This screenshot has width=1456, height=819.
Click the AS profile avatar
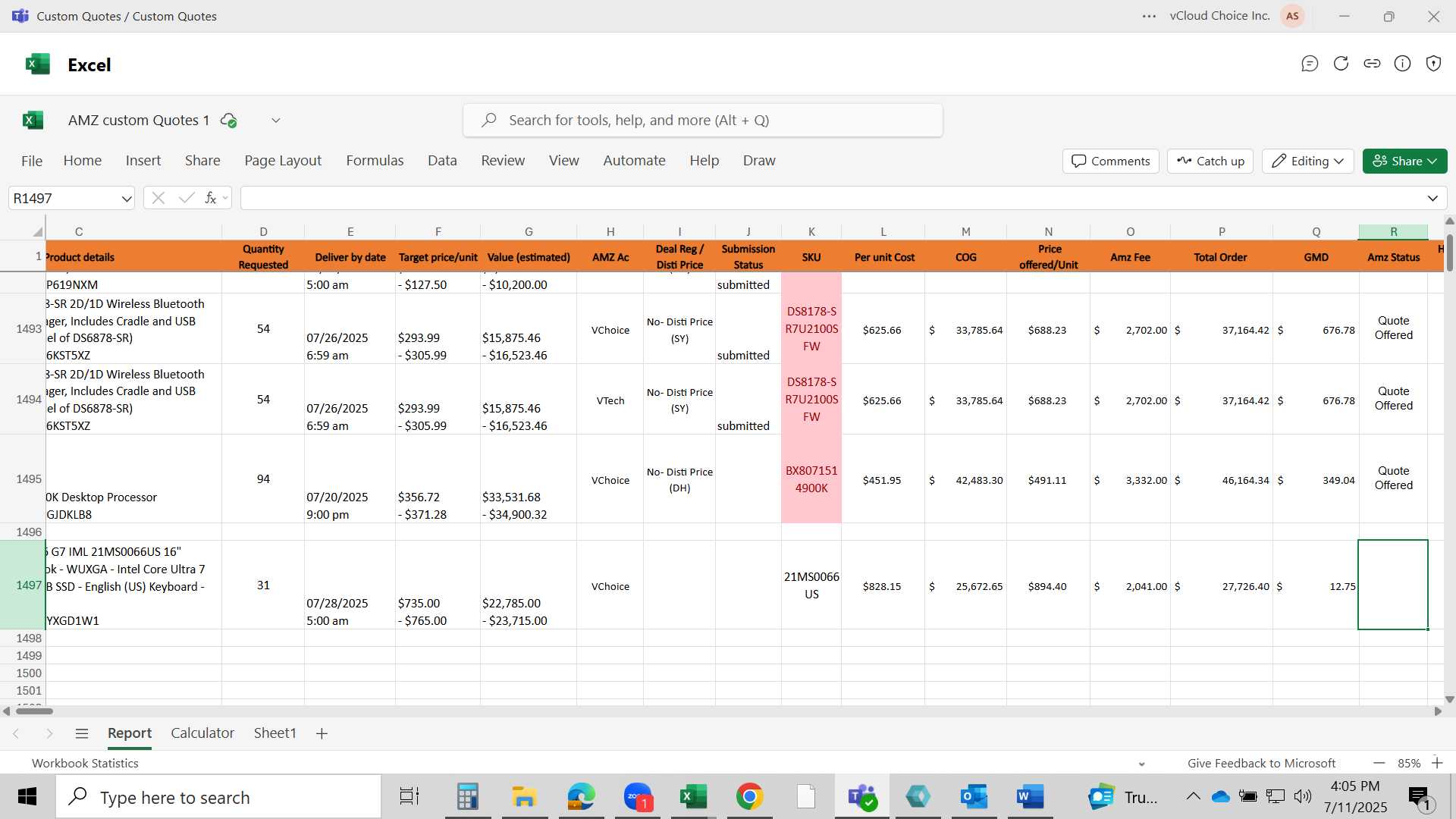(1292, 16)
